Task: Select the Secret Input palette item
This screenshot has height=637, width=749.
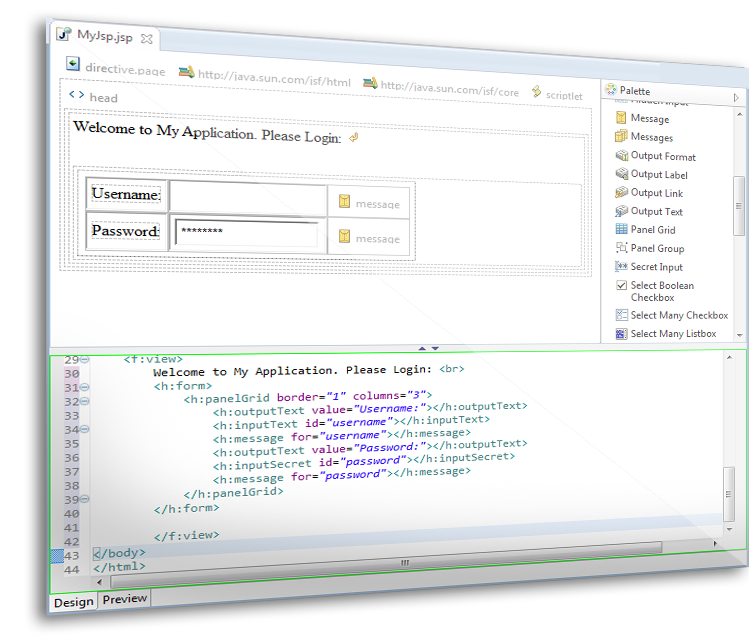Action: [656, 267]
